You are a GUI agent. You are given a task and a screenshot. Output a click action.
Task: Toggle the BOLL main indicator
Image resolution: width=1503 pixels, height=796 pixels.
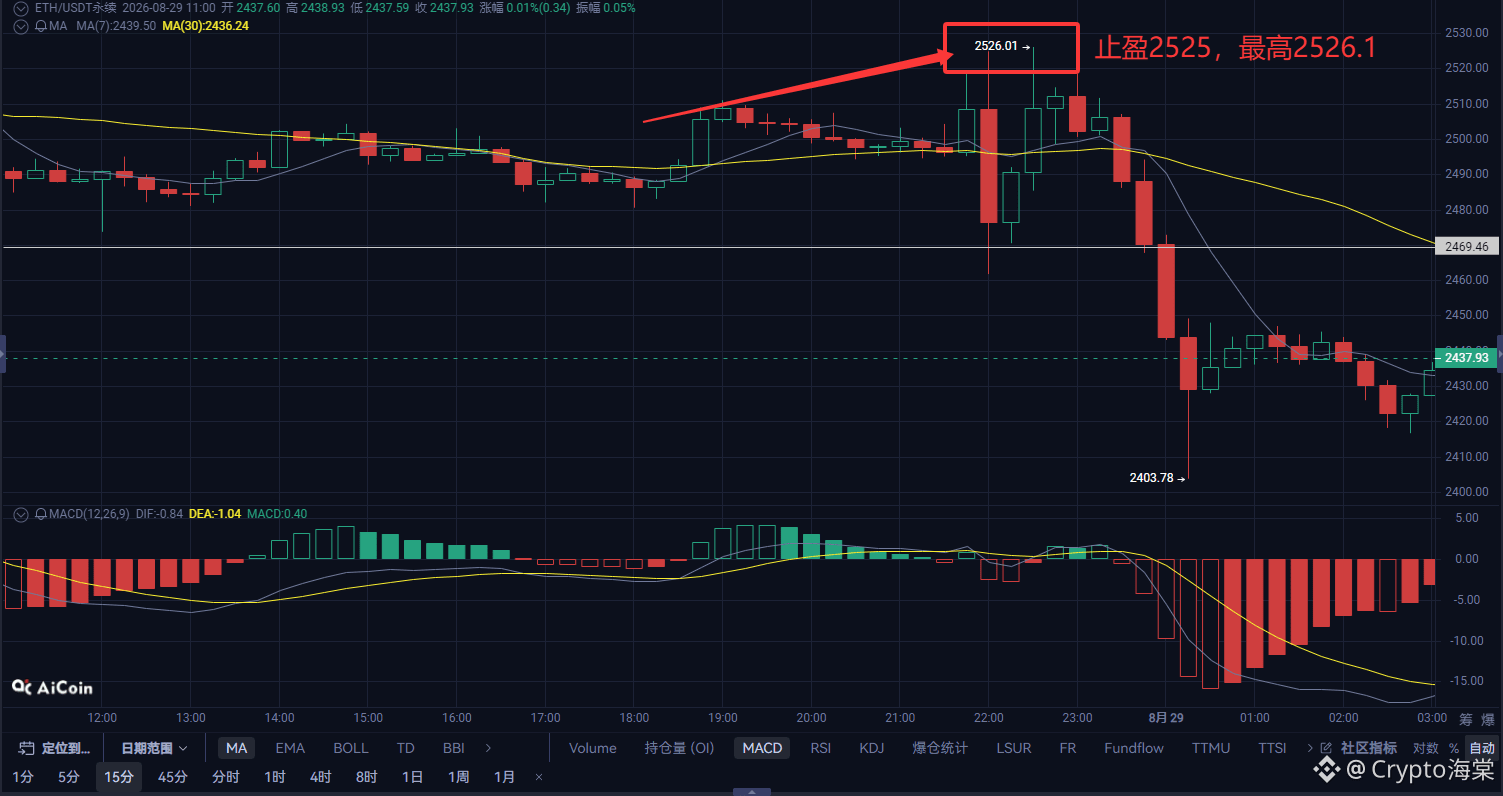[351, 748]
